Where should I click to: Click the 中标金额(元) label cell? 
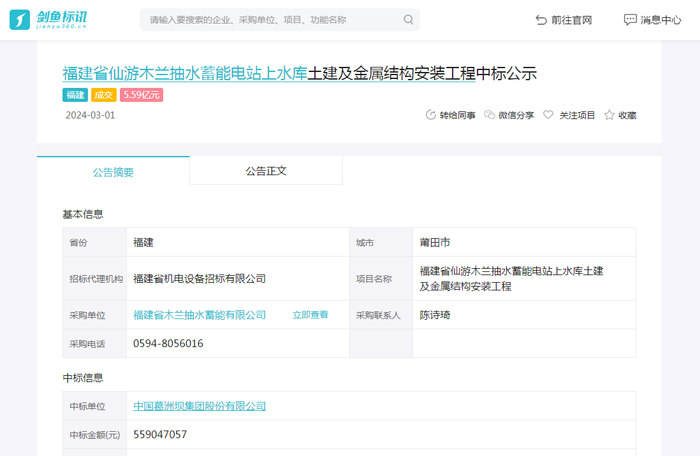coord(95,435)
